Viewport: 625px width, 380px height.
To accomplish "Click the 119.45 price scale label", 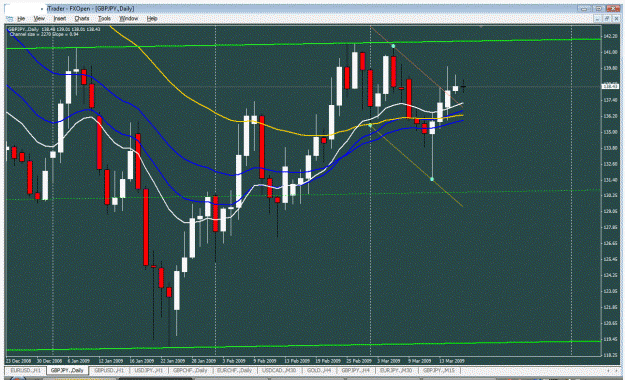I will pyautogui.click(x=611, y=339).
